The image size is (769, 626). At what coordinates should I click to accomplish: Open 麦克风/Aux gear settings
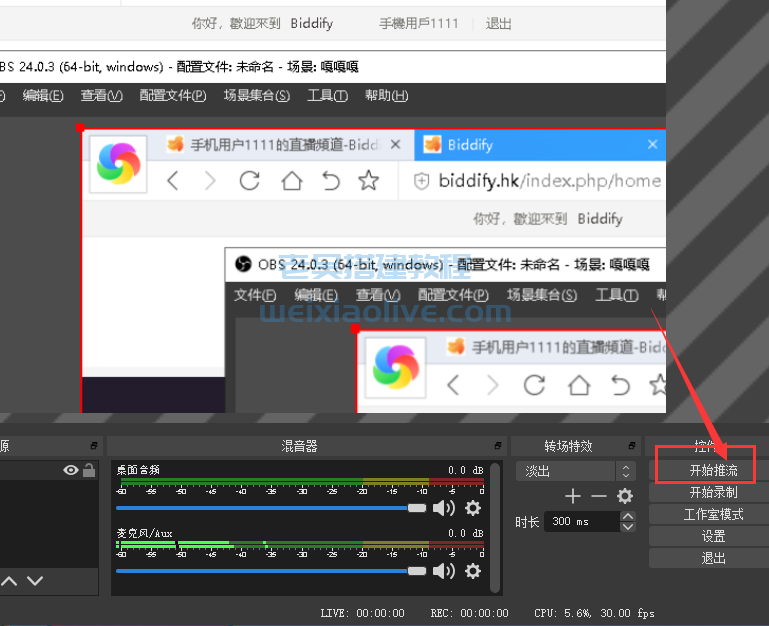point(473,571)
